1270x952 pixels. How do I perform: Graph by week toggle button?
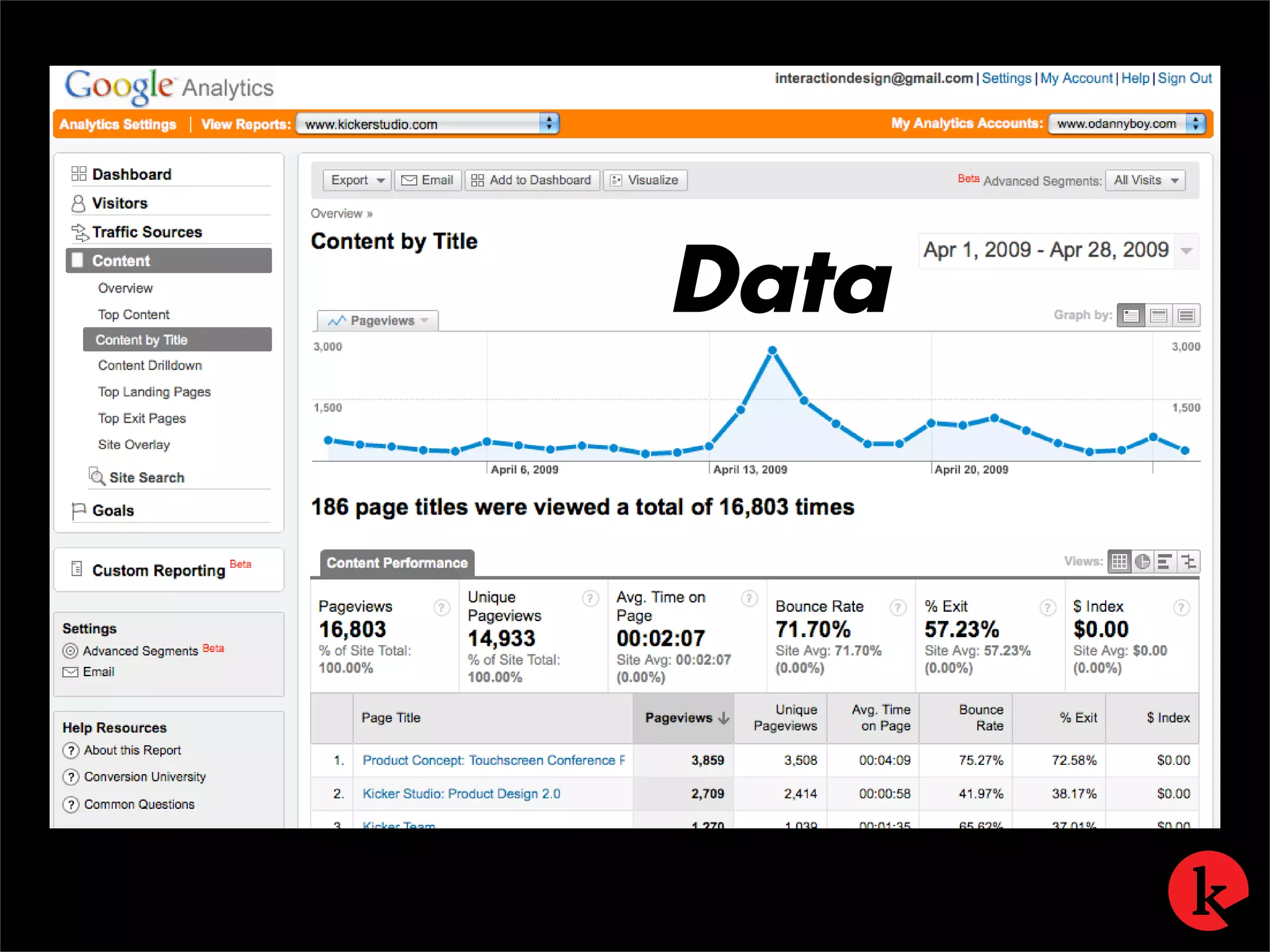point(1158,315)
